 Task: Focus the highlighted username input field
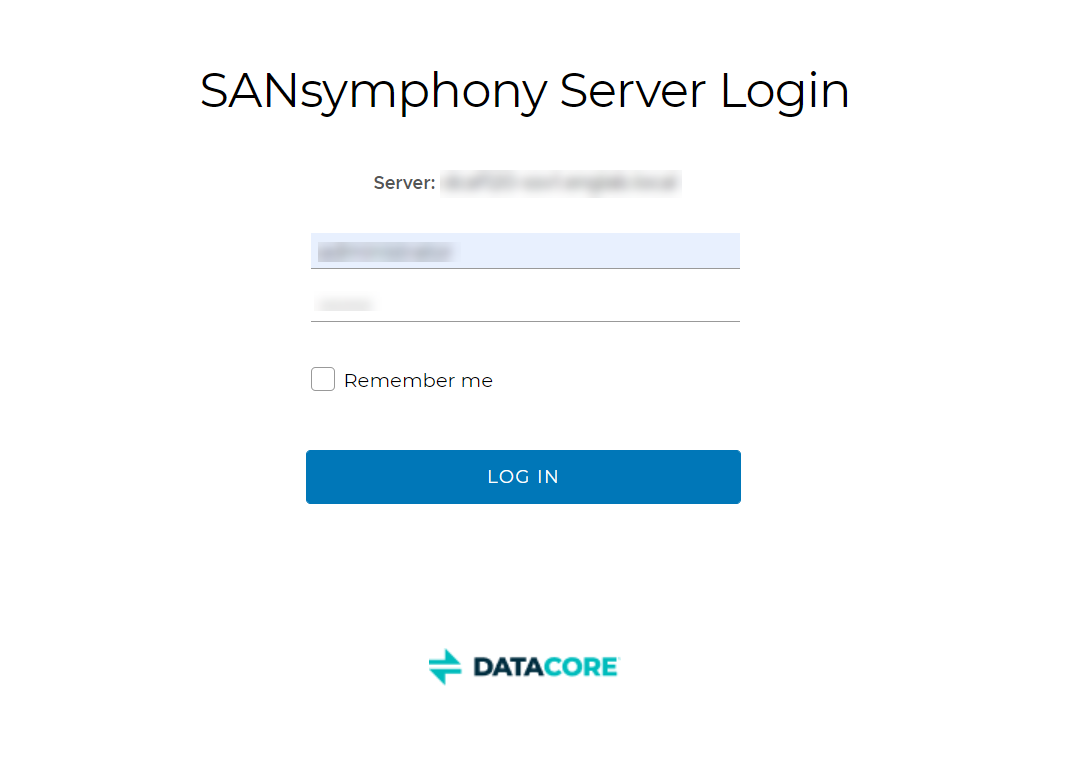tap(525, 251)
